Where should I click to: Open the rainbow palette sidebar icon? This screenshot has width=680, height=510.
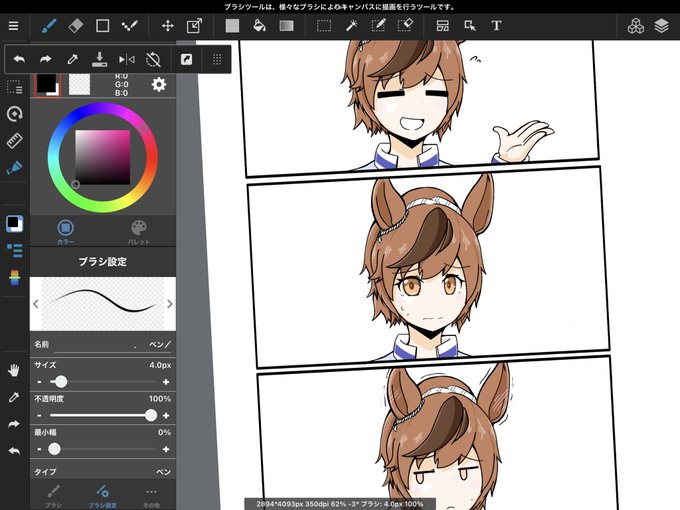[14, 278]
